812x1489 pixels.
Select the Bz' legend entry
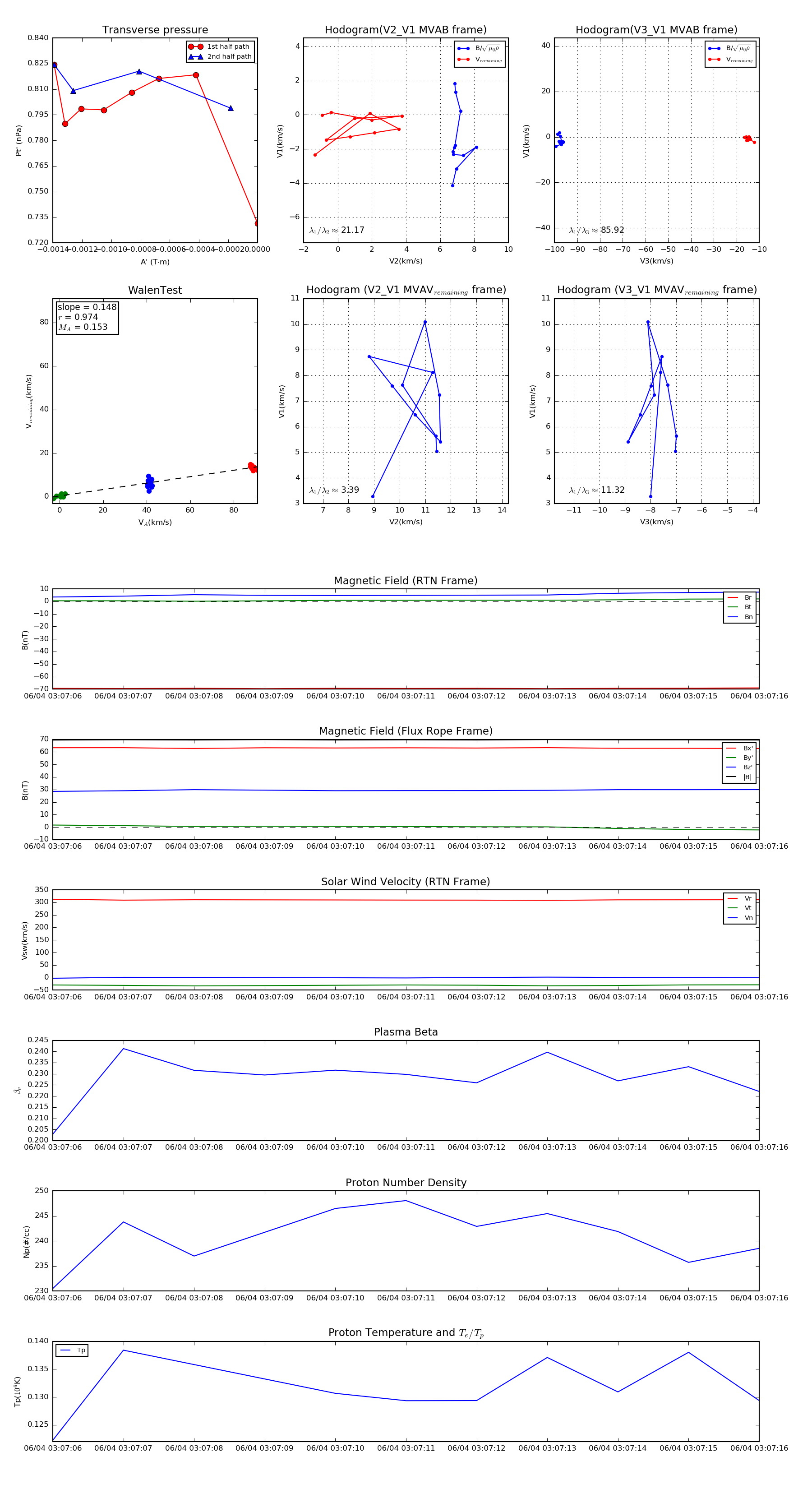coord(740,767)
